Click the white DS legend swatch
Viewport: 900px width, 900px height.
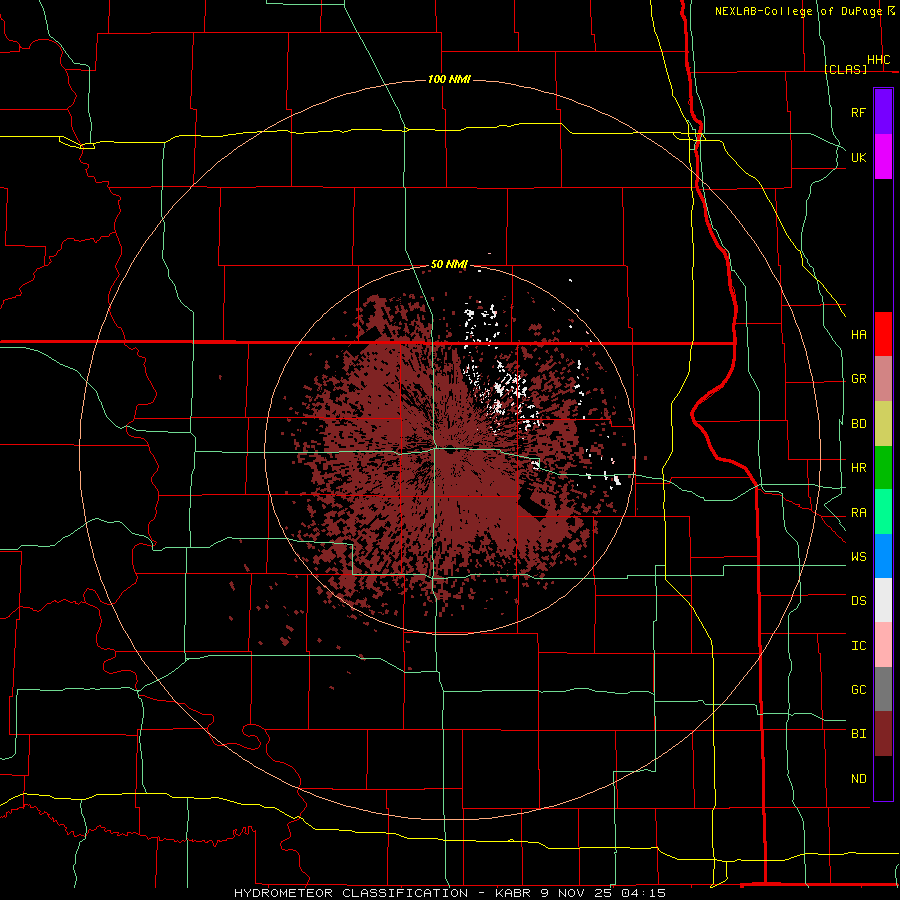pyautogui.click(x=883, y=600)
